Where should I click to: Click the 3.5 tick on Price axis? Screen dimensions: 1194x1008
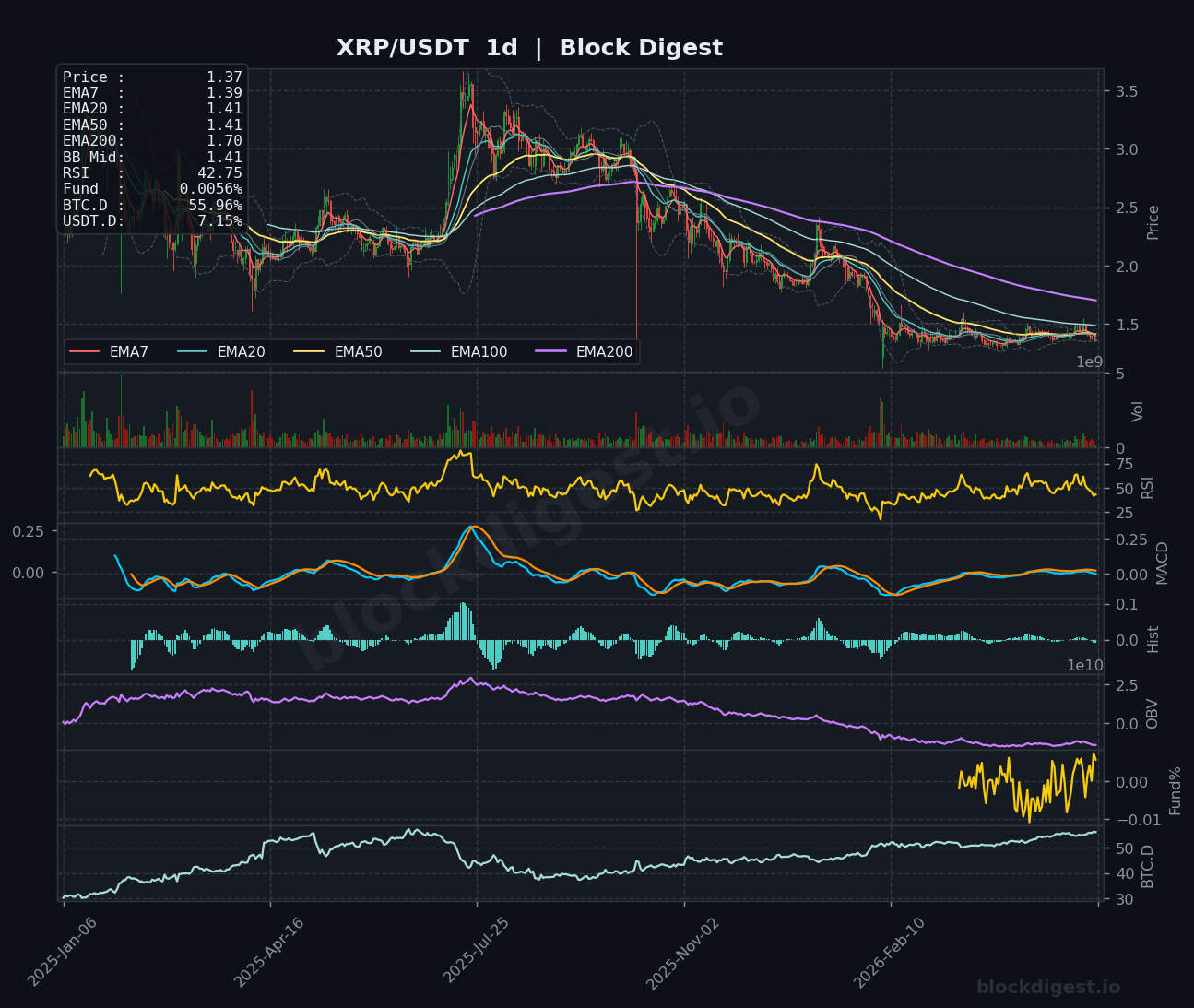pos(1126,91)
